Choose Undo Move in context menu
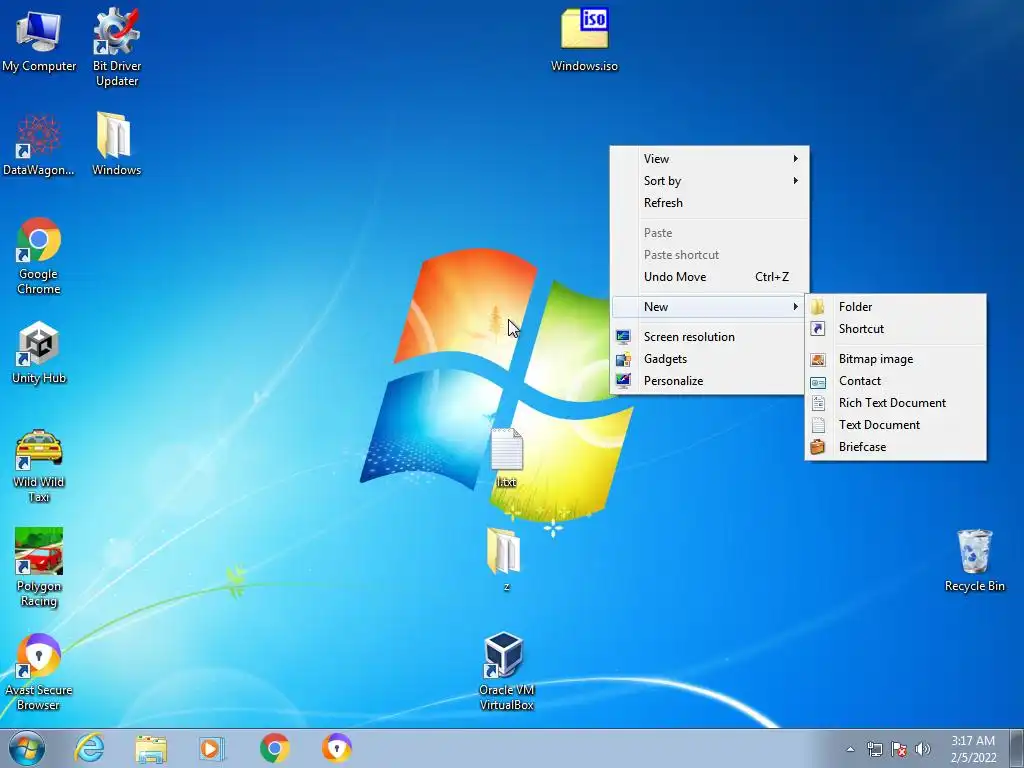1024x768 pixels. coord(709,277)
